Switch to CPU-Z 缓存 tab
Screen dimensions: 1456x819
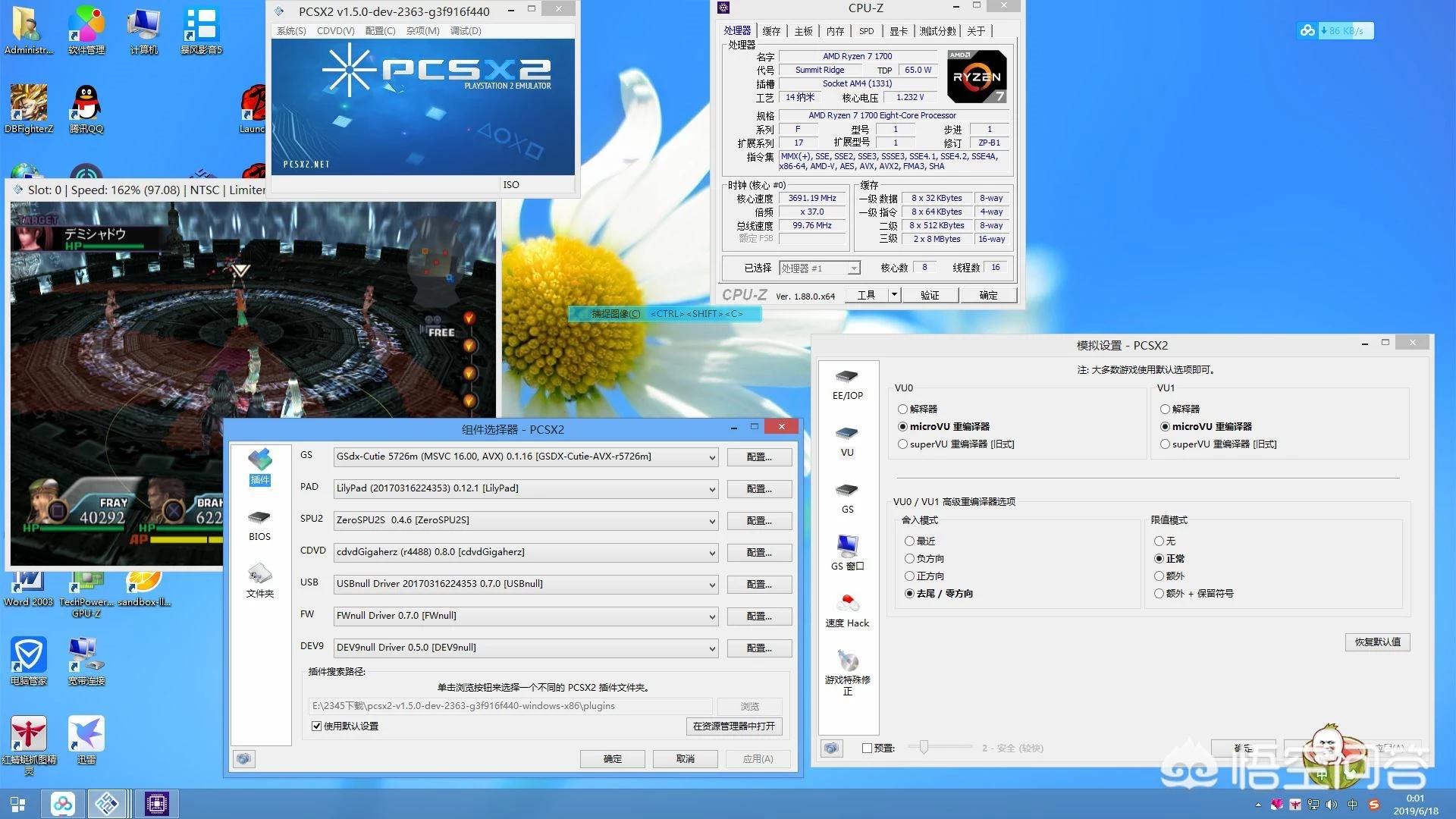point(771,31)
